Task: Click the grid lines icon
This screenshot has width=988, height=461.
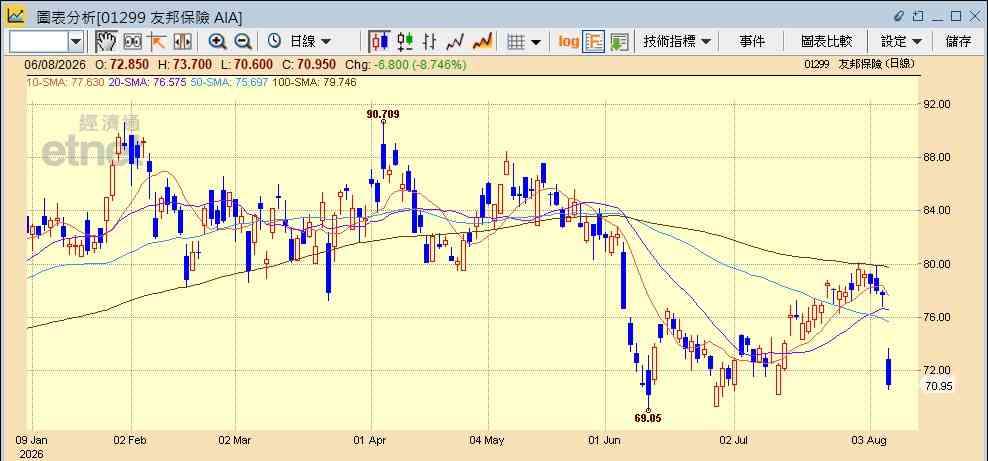Action: click(x=516, y=42)
